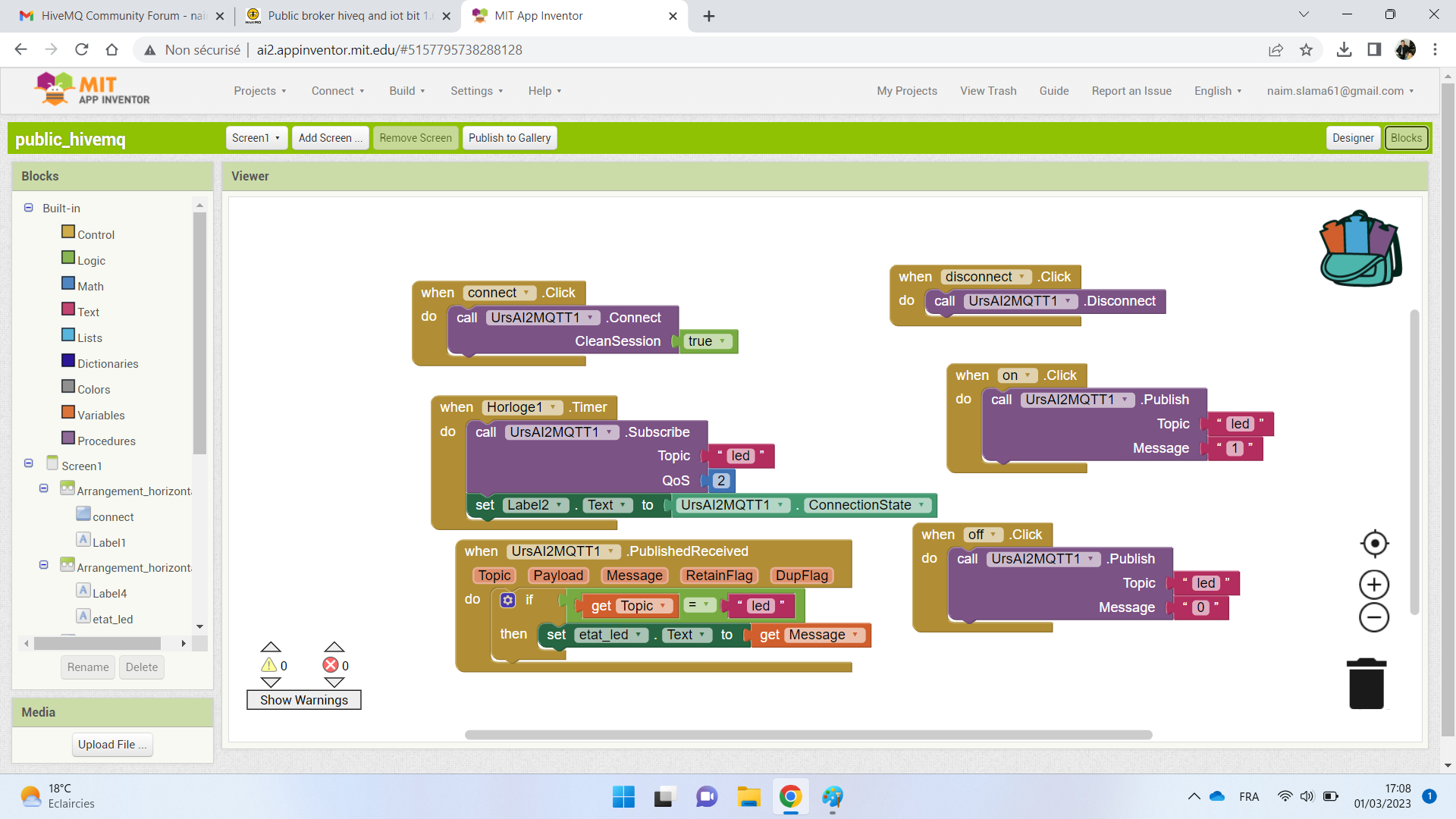Reload the browser page

[82, 49]
